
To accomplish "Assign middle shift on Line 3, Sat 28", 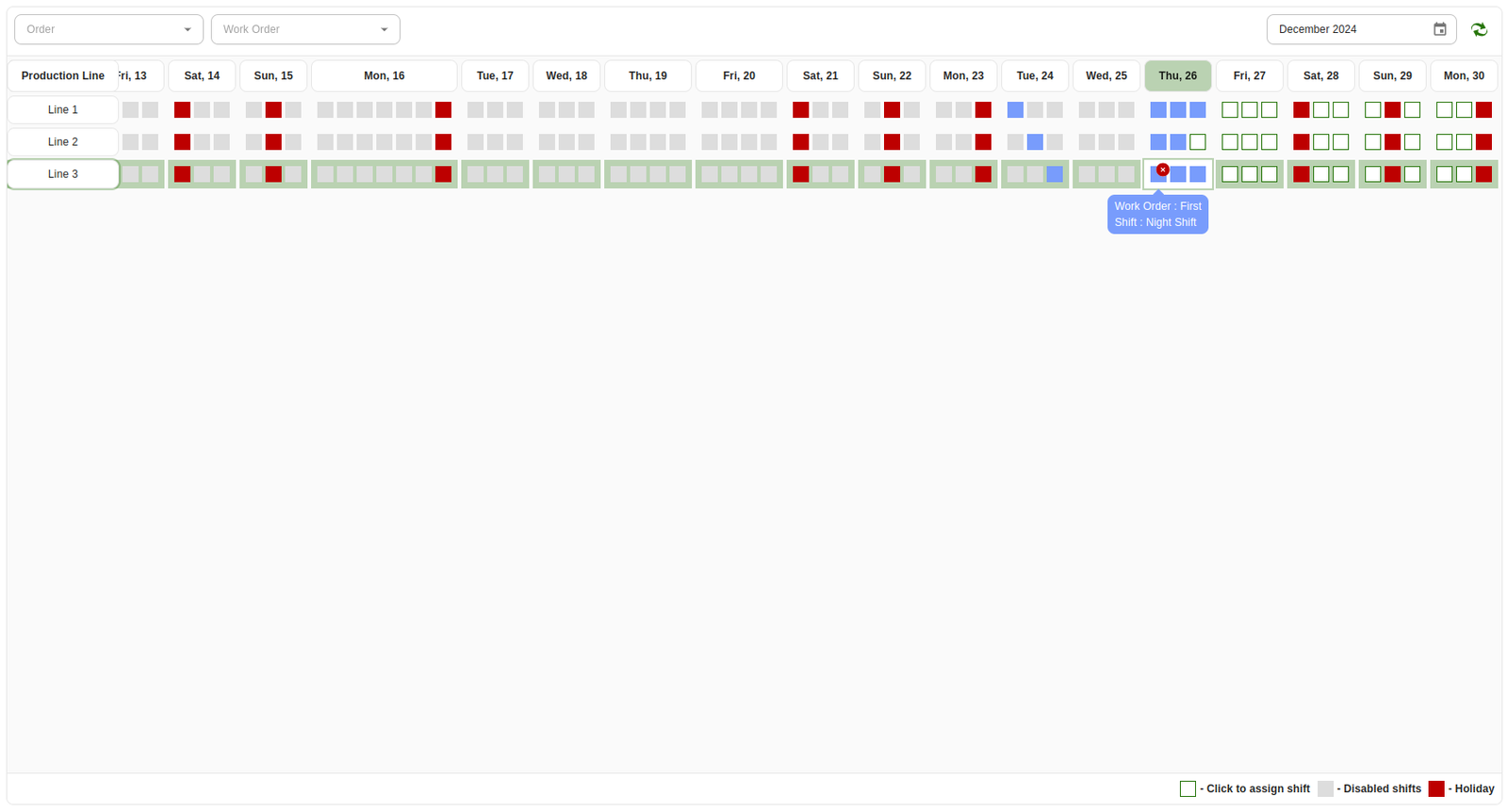I will tap(1321, 174).
